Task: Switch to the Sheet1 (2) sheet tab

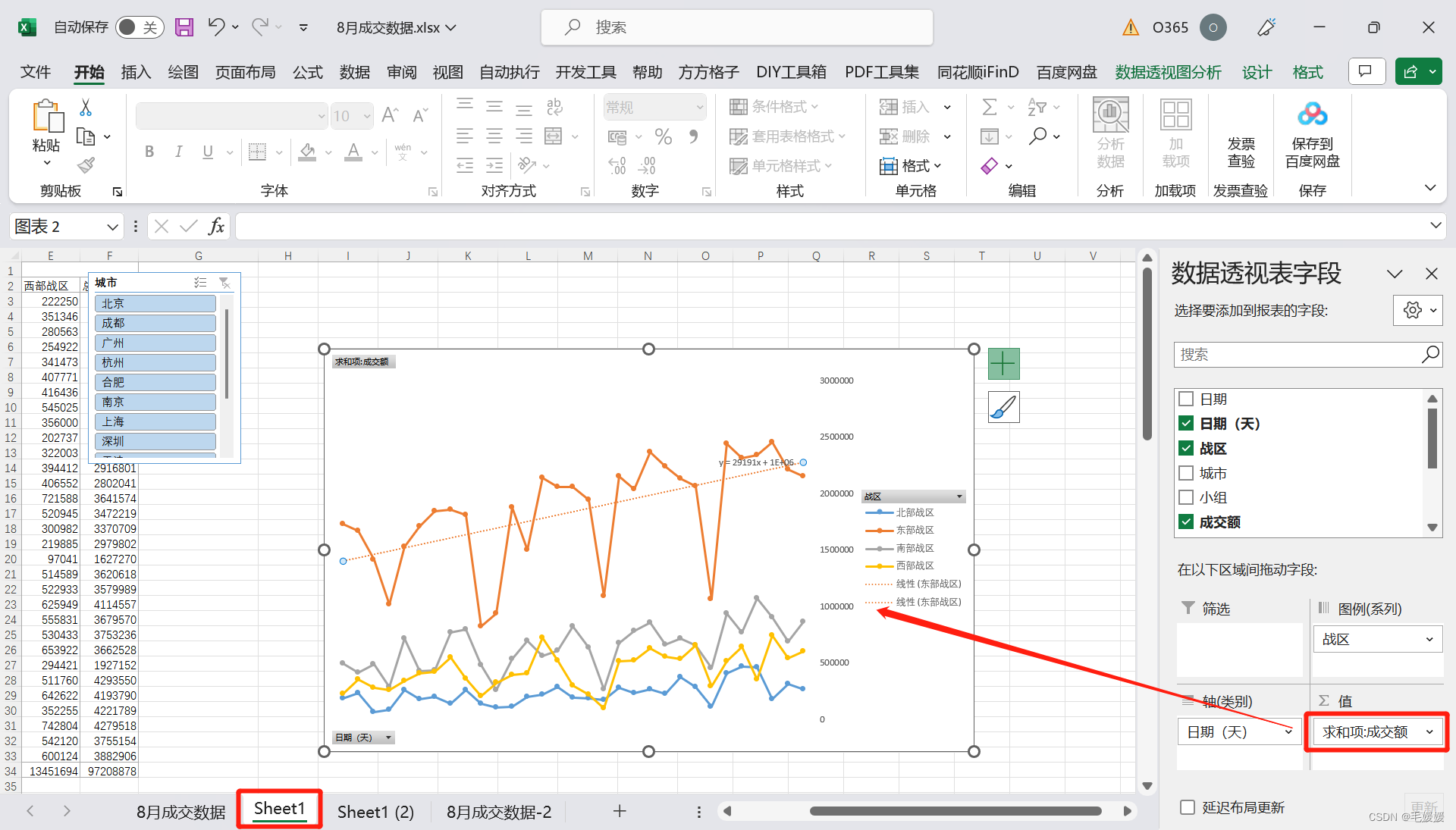Action: click(x=375, y=812)
